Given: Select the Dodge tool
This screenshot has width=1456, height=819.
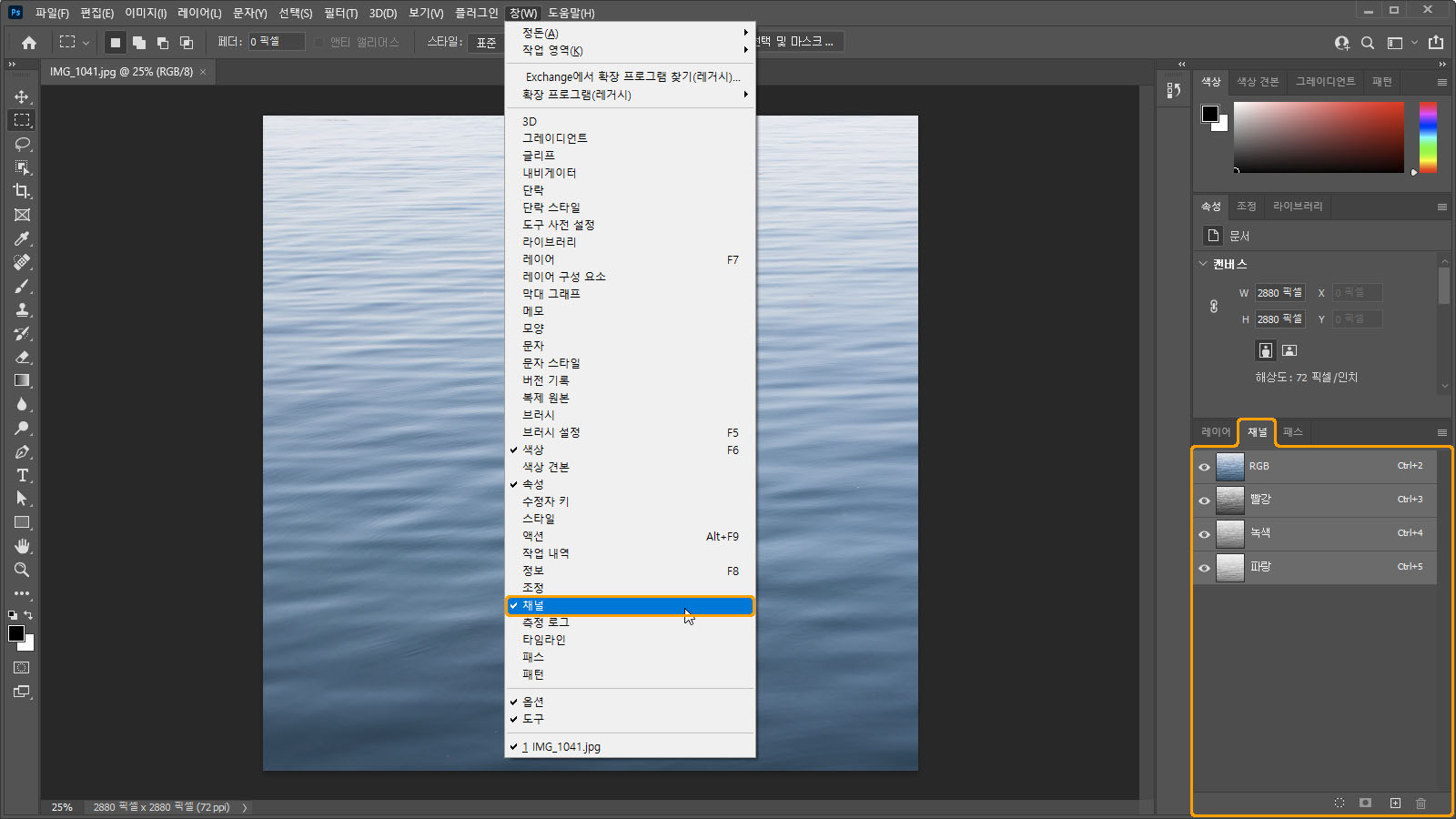Looking at the screenshot, I should pyautogui.click(x=22, y=428).
